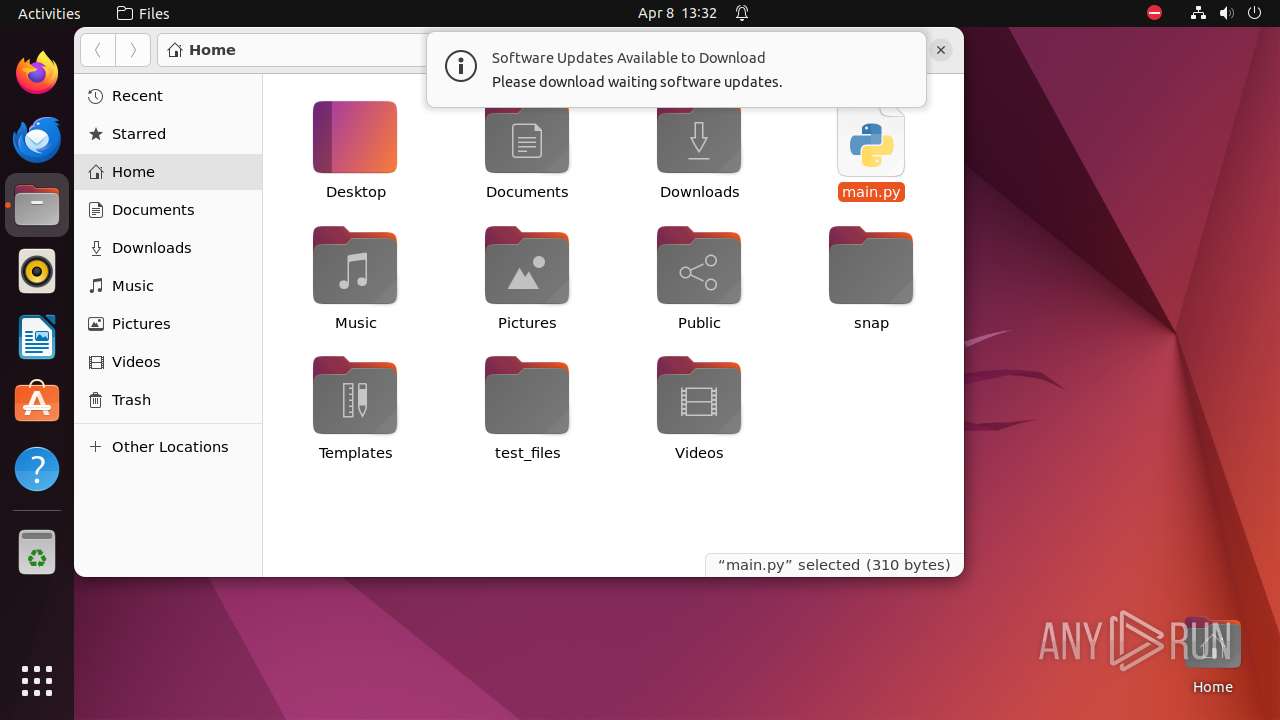The width and height of the screenshot is (1280, 720).
Task: Go to Starred in the sidebar
Action: click(168, 134)
